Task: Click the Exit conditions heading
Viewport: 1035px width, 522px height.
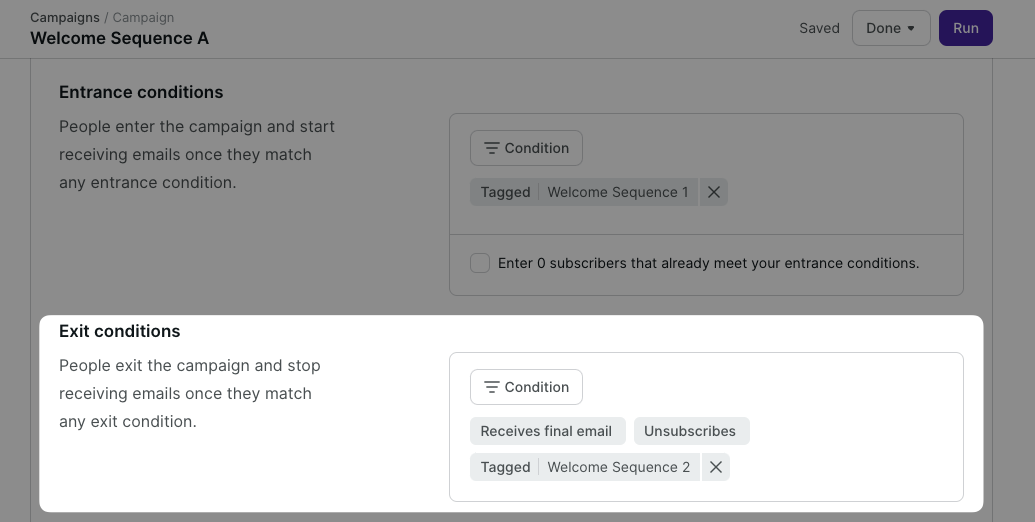Action: [120, 331]
